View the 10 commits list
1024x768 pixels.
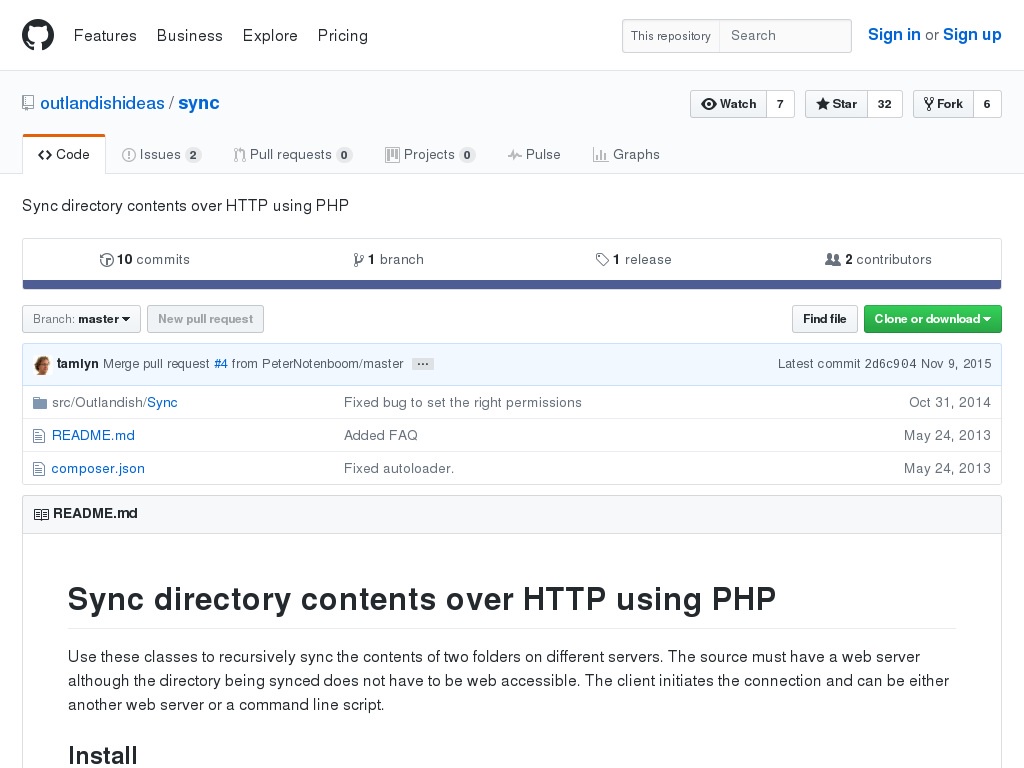(144, 260)
